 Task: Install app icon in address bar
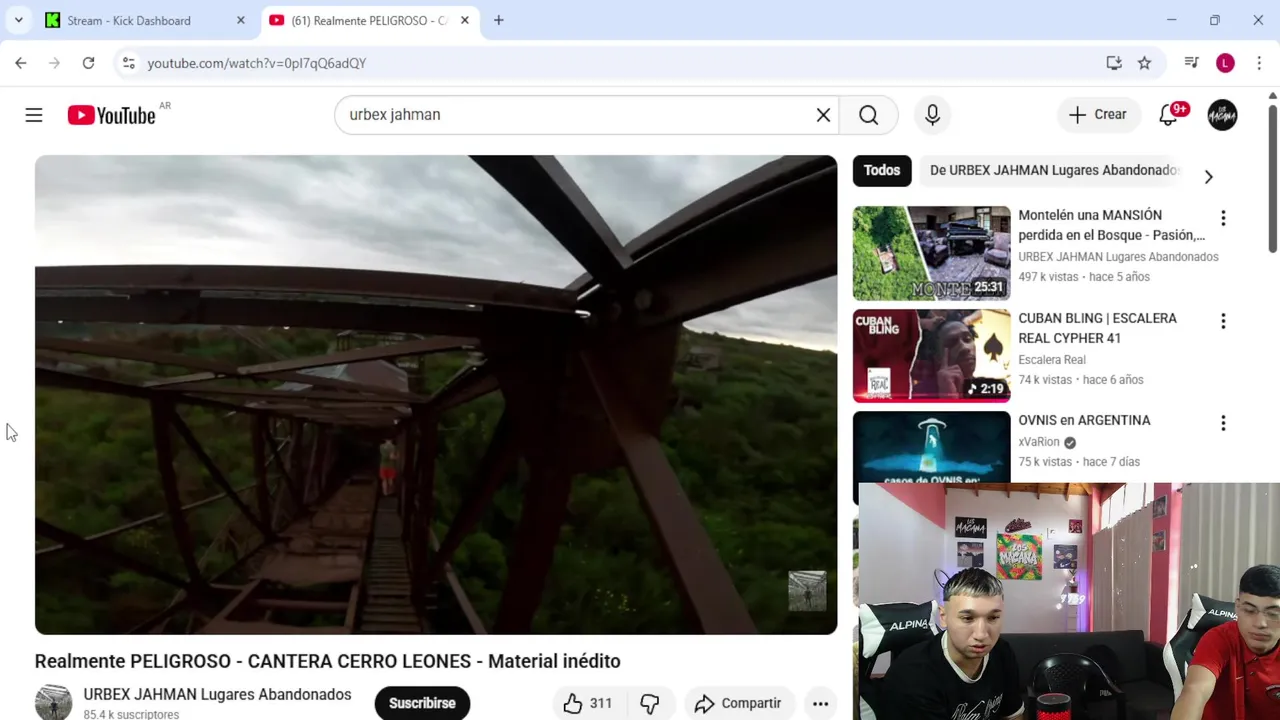click(1114, 63)
